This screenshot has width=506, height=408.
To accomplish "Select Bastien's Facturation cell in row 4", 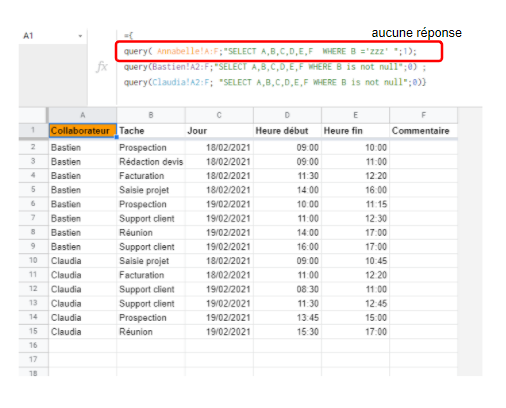I will [151, 176].
